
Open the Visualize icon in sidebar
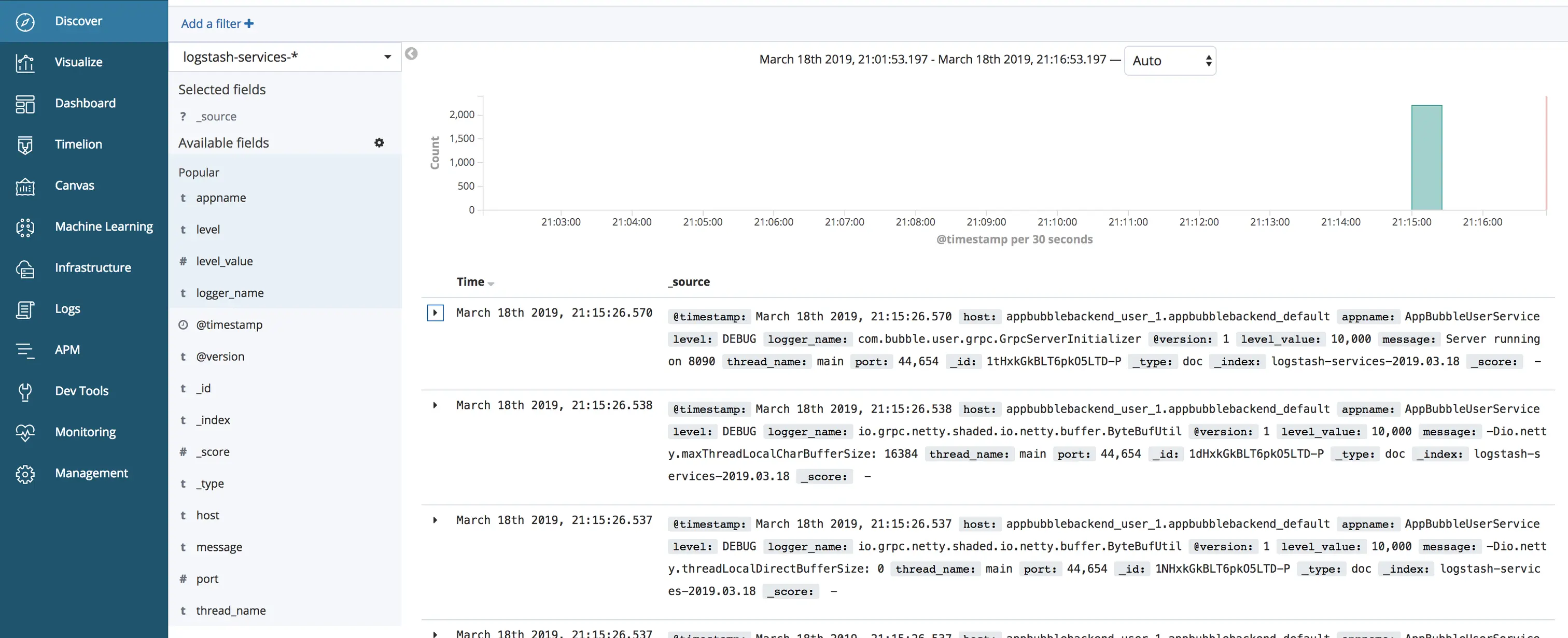pos(25,63)
